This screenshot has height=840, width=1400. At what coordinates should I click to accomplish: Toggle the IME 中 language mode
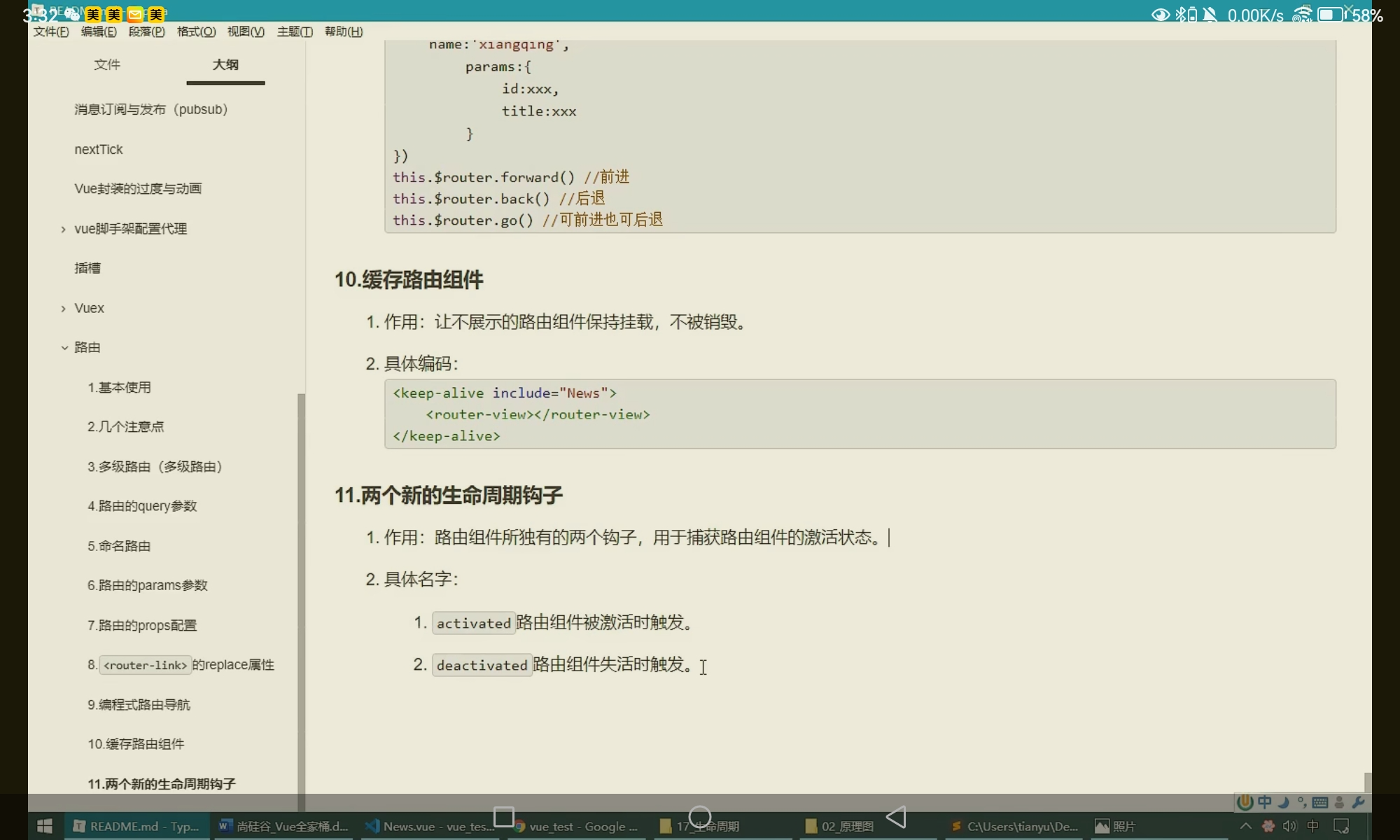pyautogui.click(x=1265, y=802)
